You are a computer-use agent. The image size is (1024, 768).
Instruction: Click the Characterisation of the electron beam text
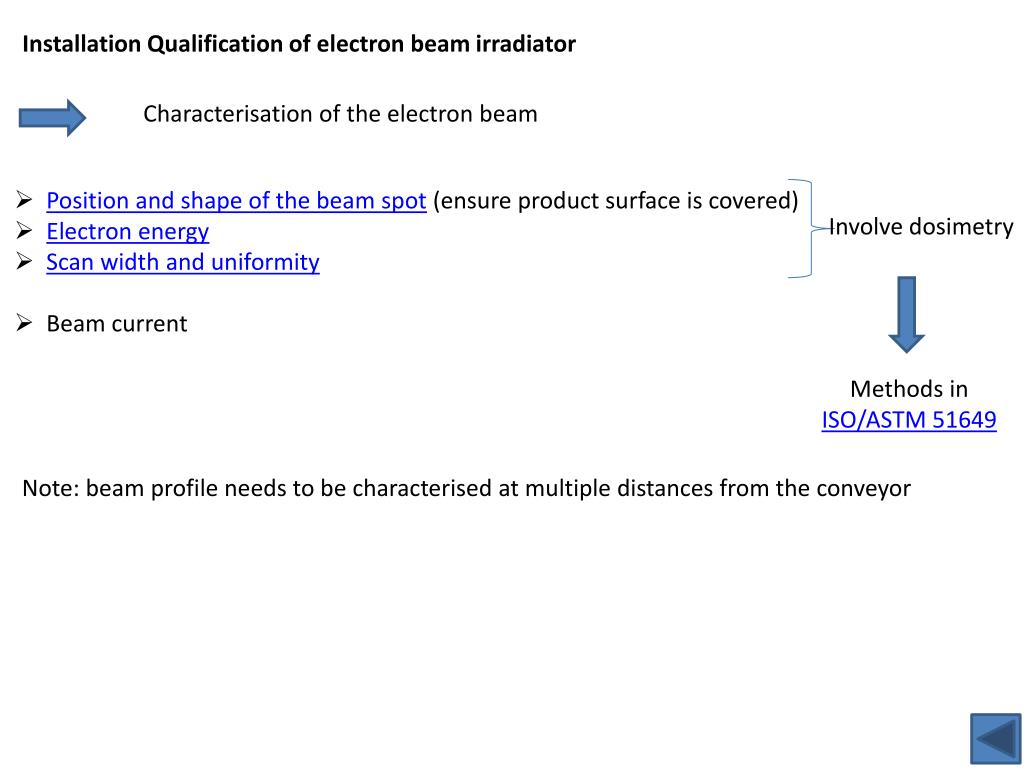point(340,114)
